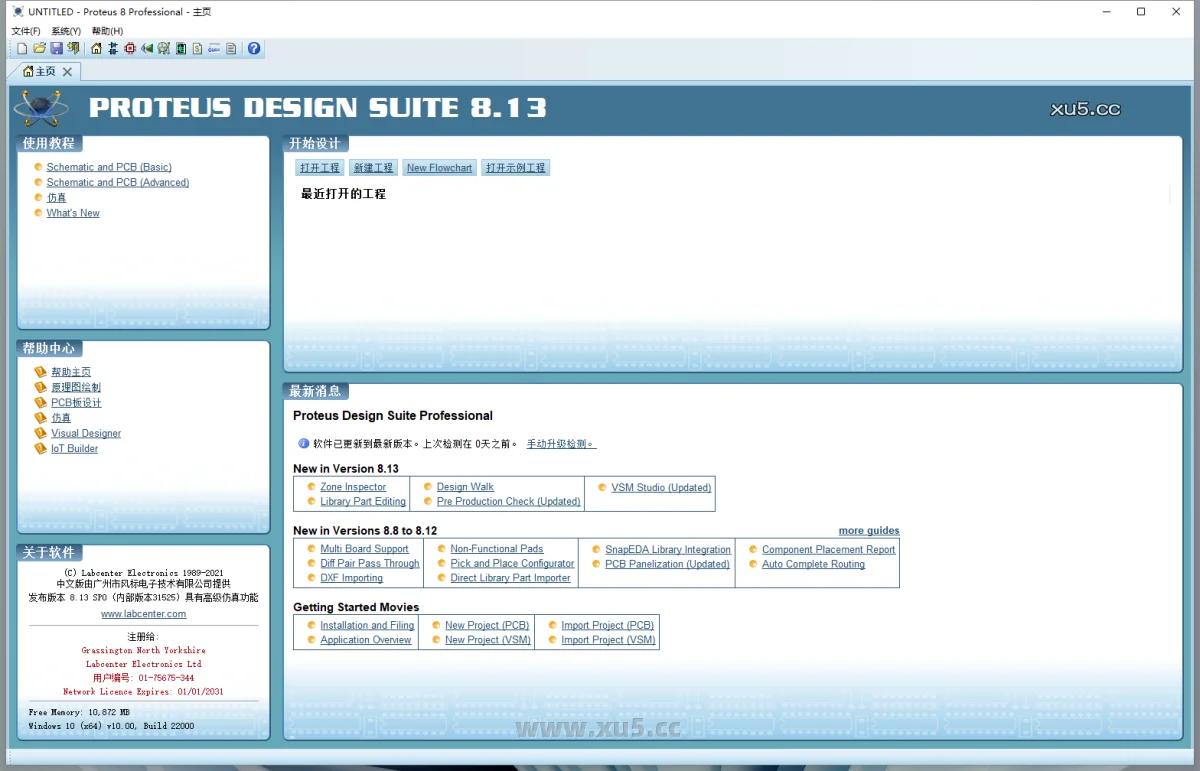Open the Design Explorer toolbar icon
The height and width of the screenshot is (771, 1200).
pos(180,48)
